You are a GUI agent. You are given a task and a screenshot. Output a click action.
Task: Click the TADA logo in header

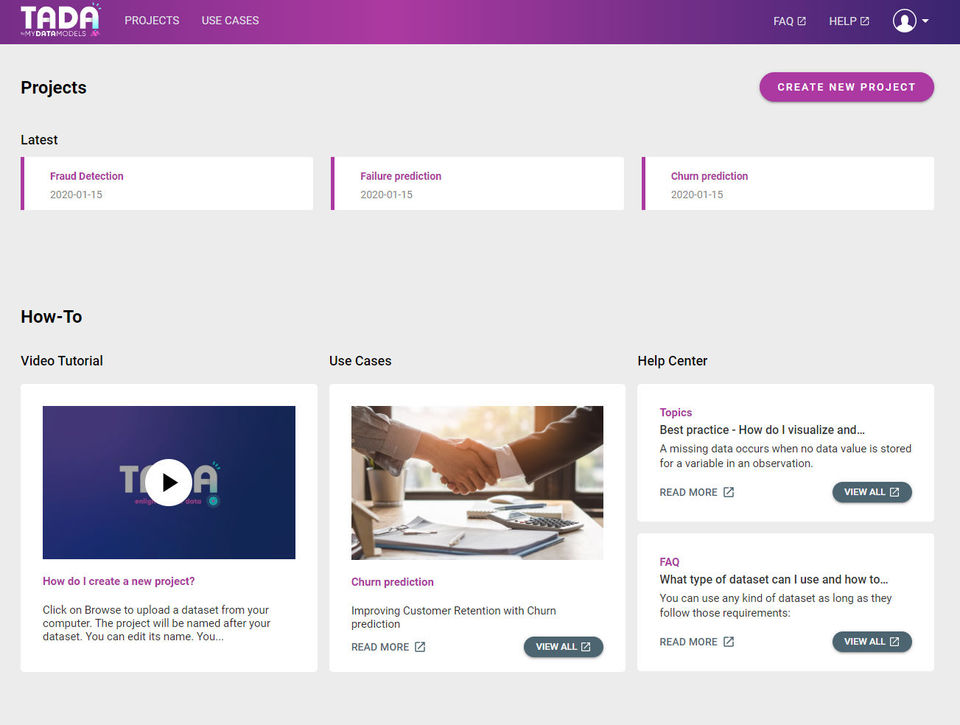coord(60,20)
